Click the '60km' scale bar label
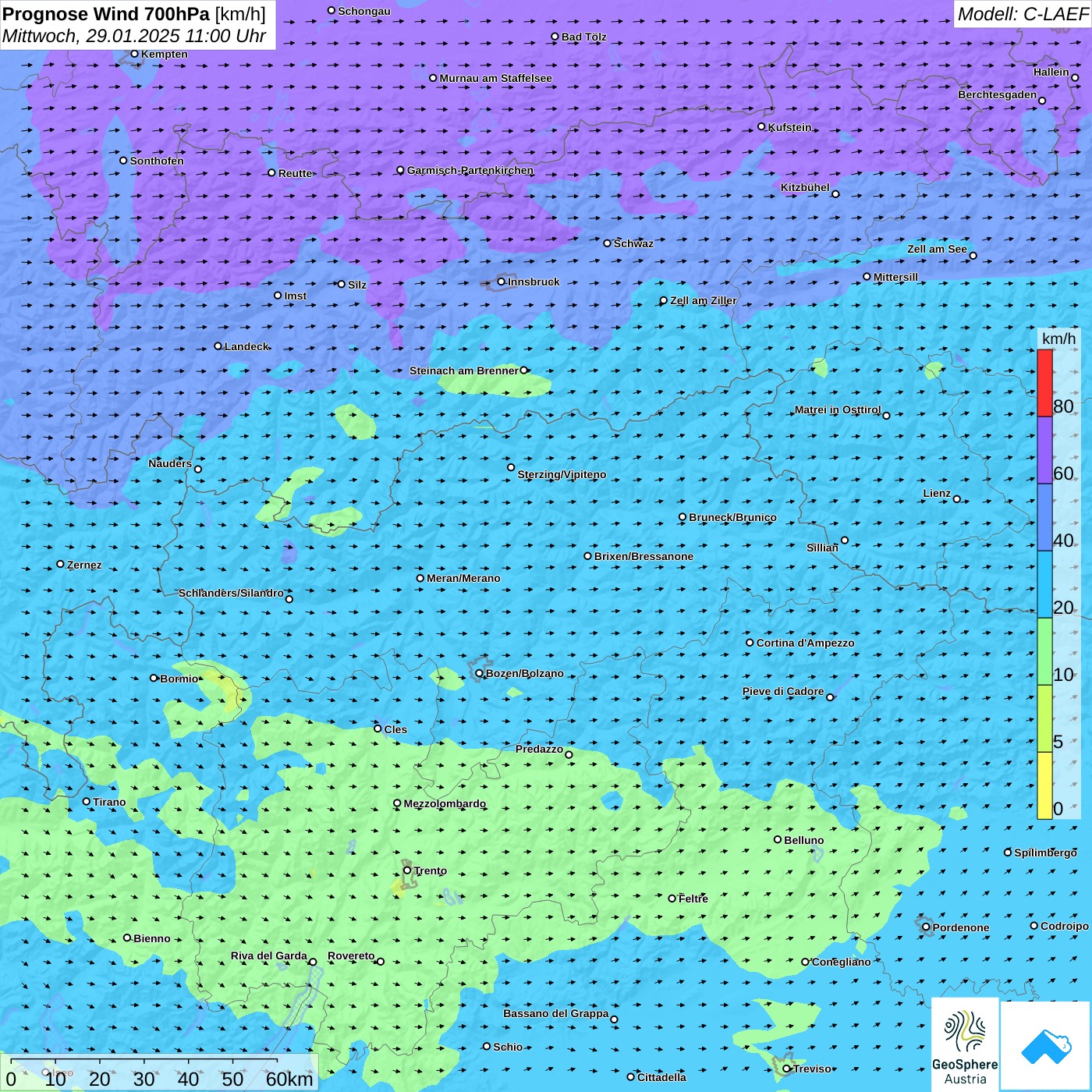 click(x=289, y=1079)
